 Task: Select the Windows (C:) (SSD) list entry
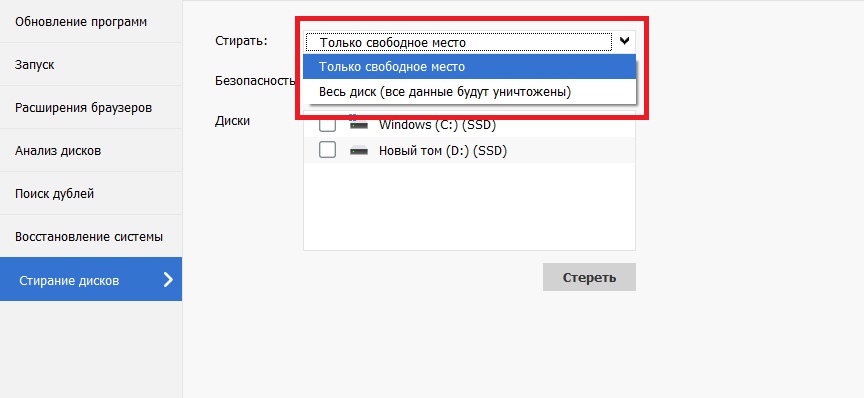469,125
